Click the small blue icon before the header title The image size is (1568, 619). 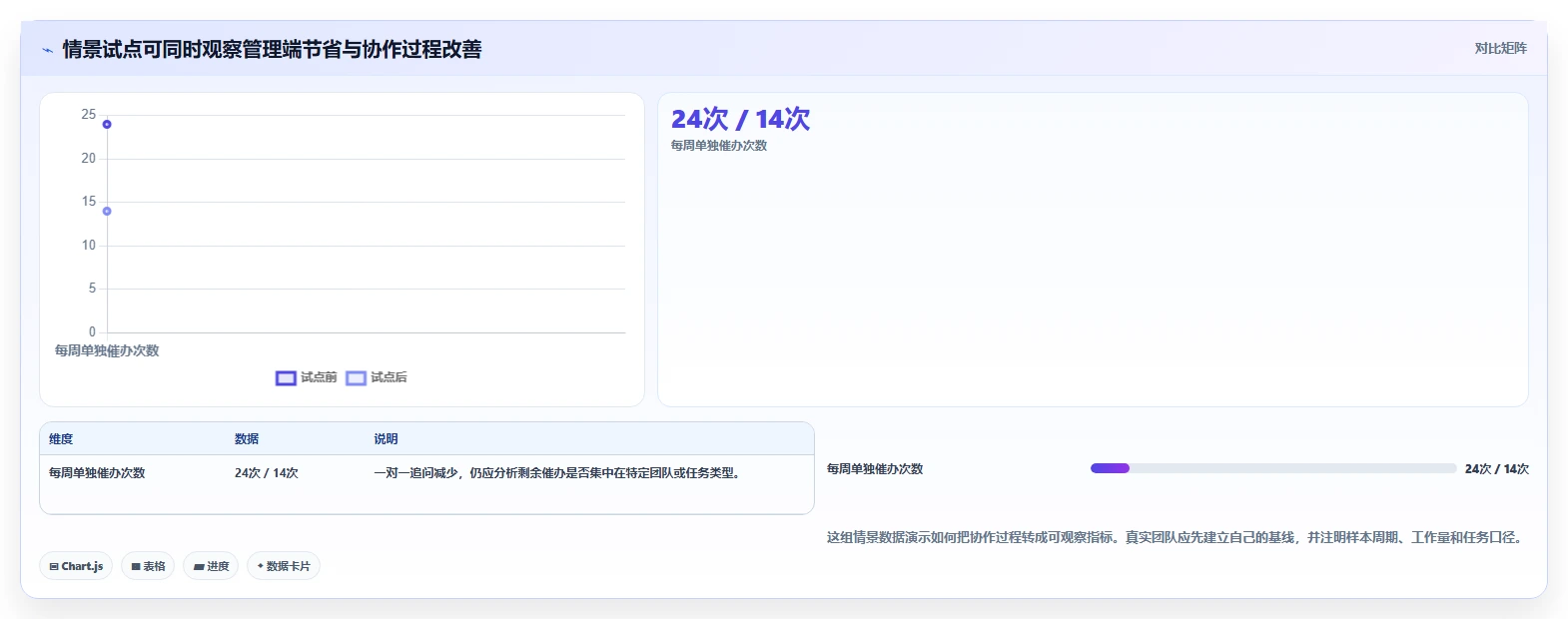pyautogui.click(x=47, y=50)
